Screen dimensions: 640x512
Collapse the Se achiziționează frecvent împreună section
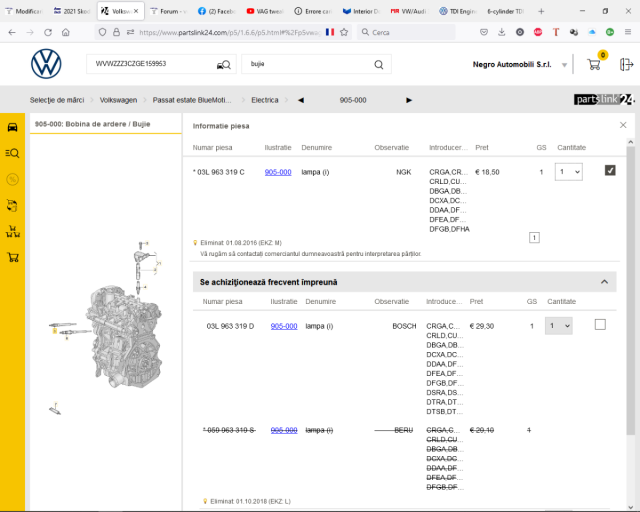[x=604, y=282]
